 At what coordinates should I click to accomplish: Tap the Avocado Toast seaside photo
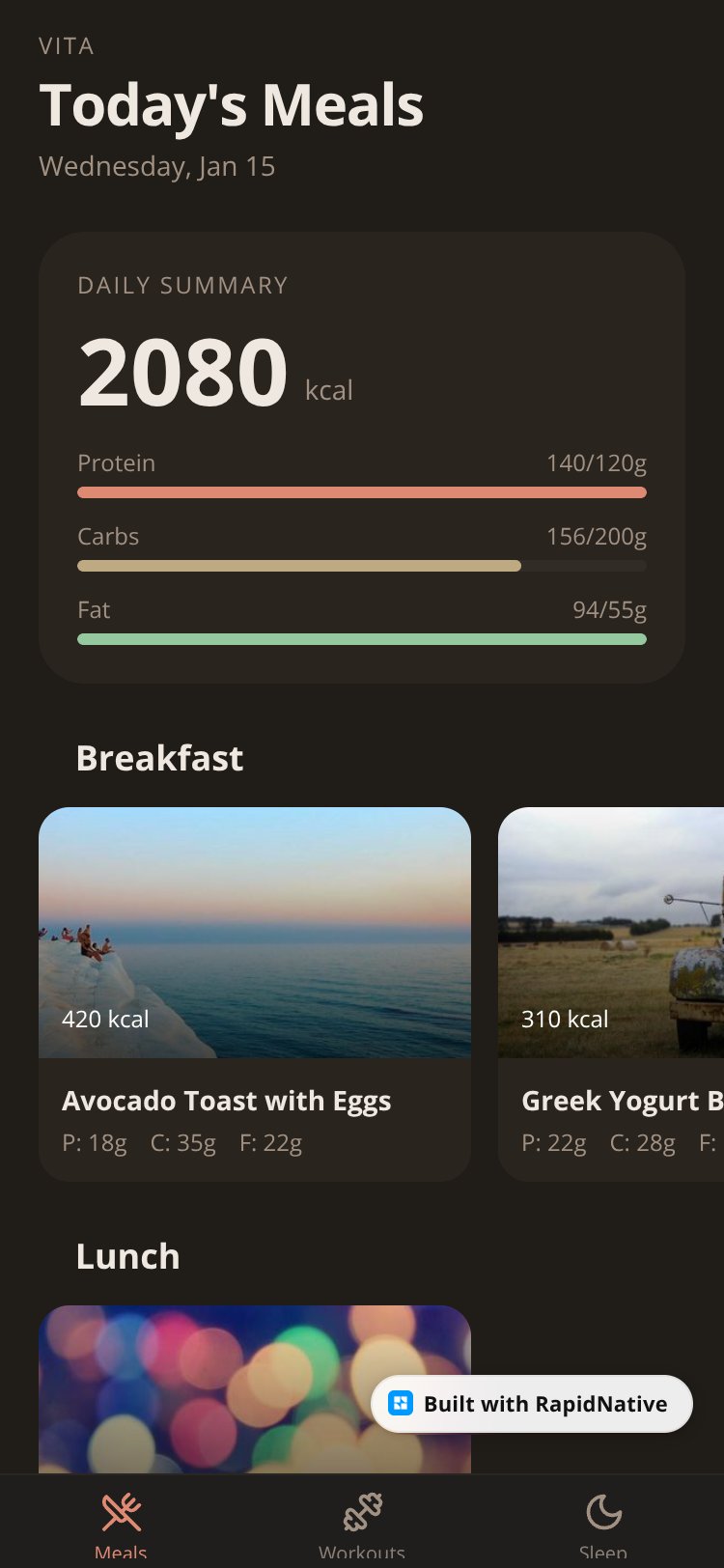(x=255, y=933)
